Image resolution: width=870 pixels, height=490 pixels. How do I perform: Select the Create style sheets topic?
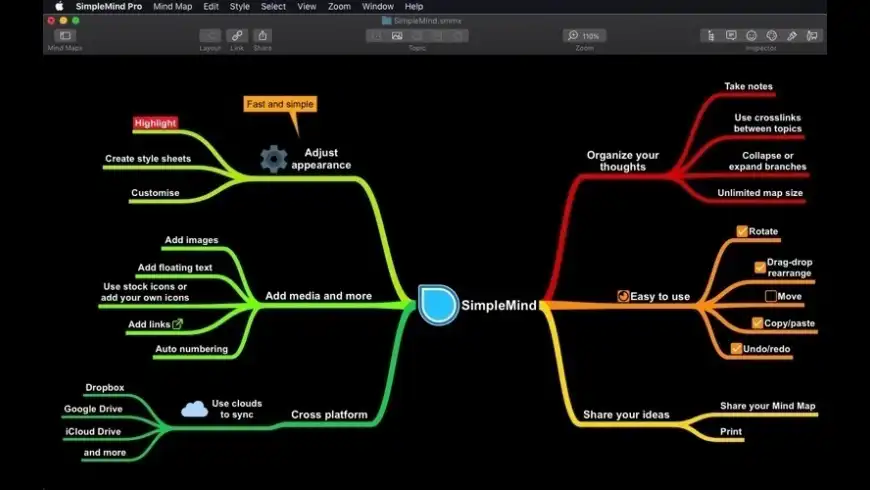point(148,158)
